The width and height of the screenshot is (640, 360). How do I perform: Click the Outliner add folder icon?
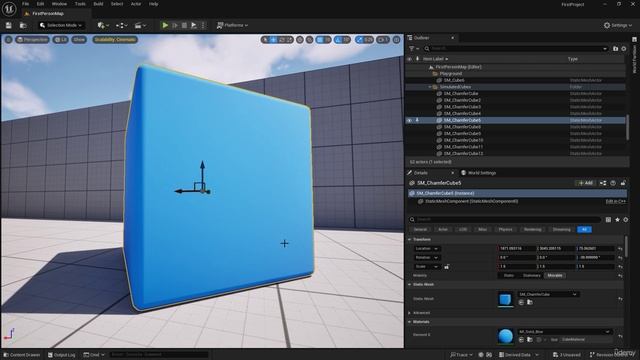point(616,49)
